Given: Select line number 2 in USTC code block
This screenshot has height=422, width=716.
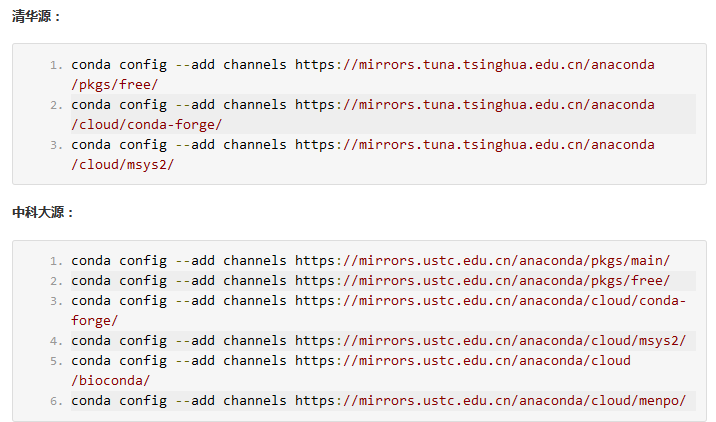Looking at the screenshot, I should [56, 281].
